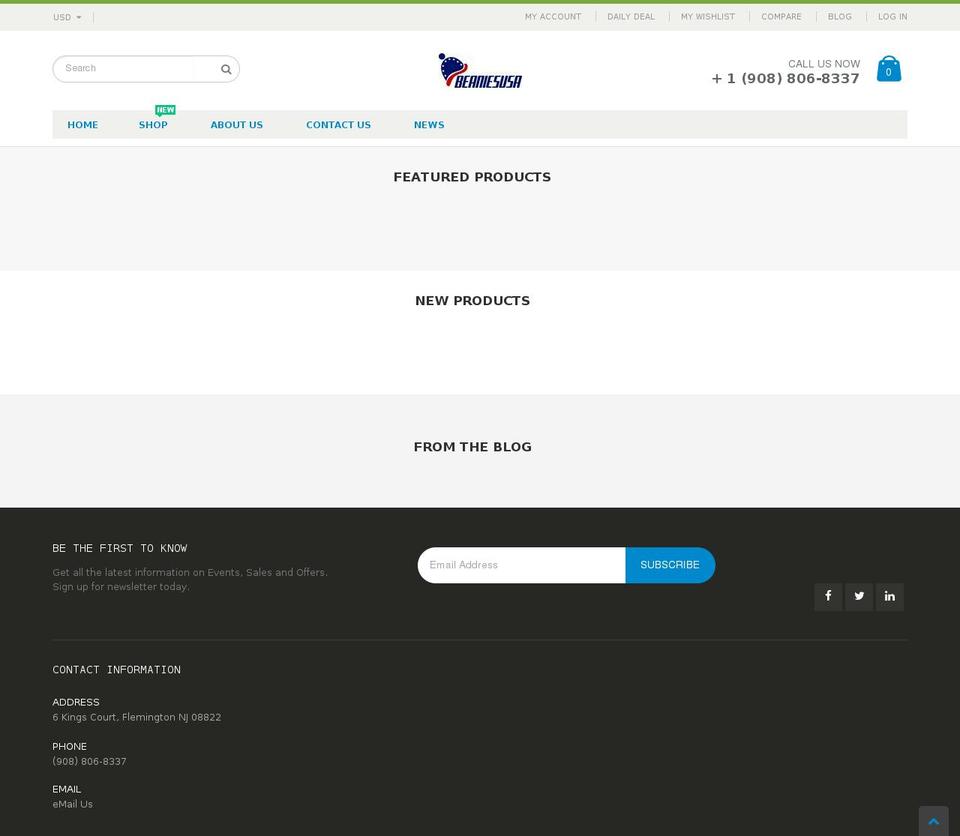Open the shopping bag cart icon
The image size is (960, 836).
coord(888,69)
